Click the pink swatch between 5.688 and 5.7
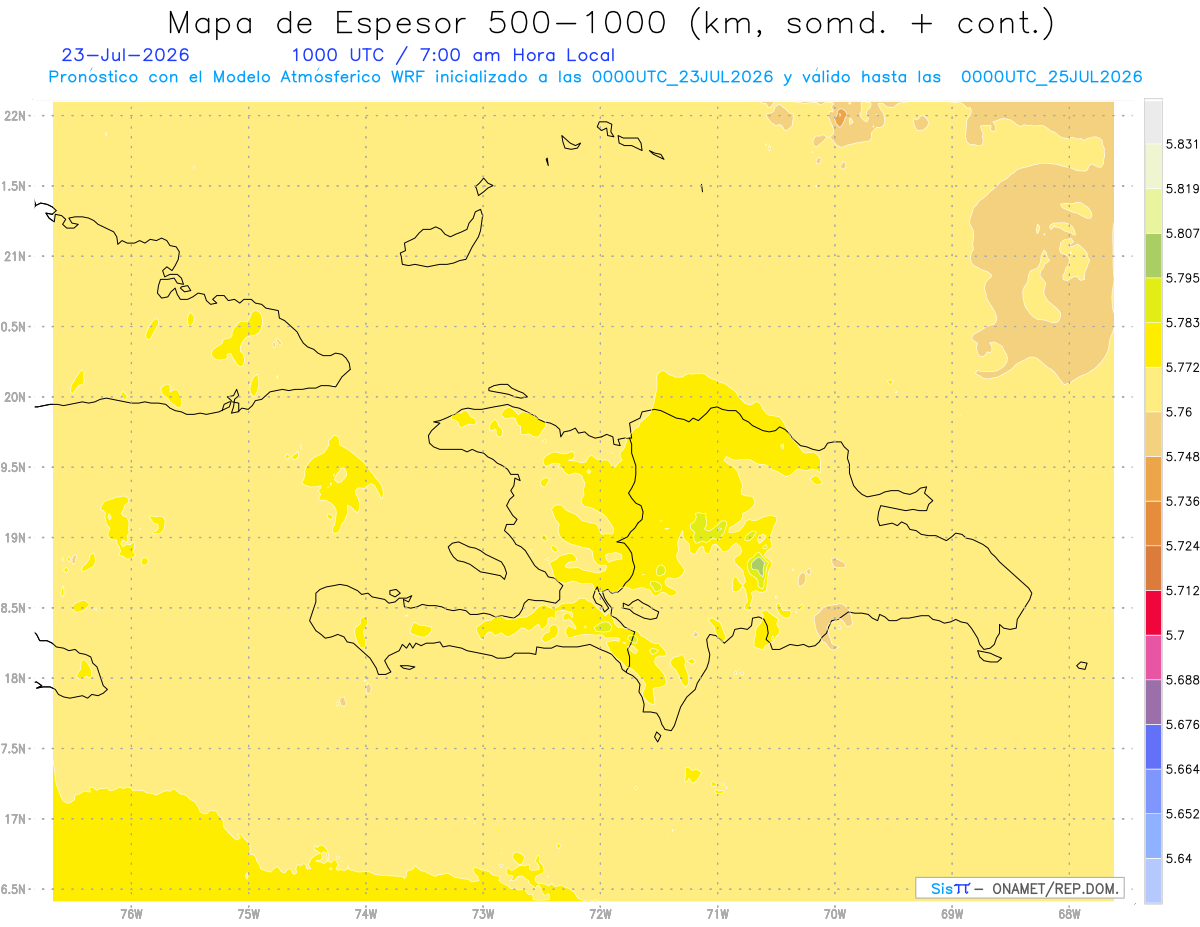The width and height of the screenshot is (1200, 927). 1153,657
